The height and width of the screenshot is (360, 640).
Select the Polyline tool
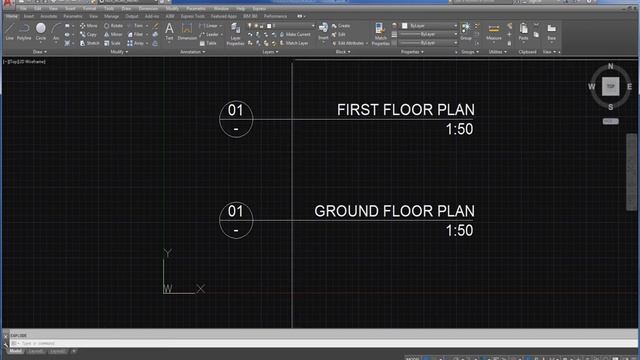tap(24, 31)
